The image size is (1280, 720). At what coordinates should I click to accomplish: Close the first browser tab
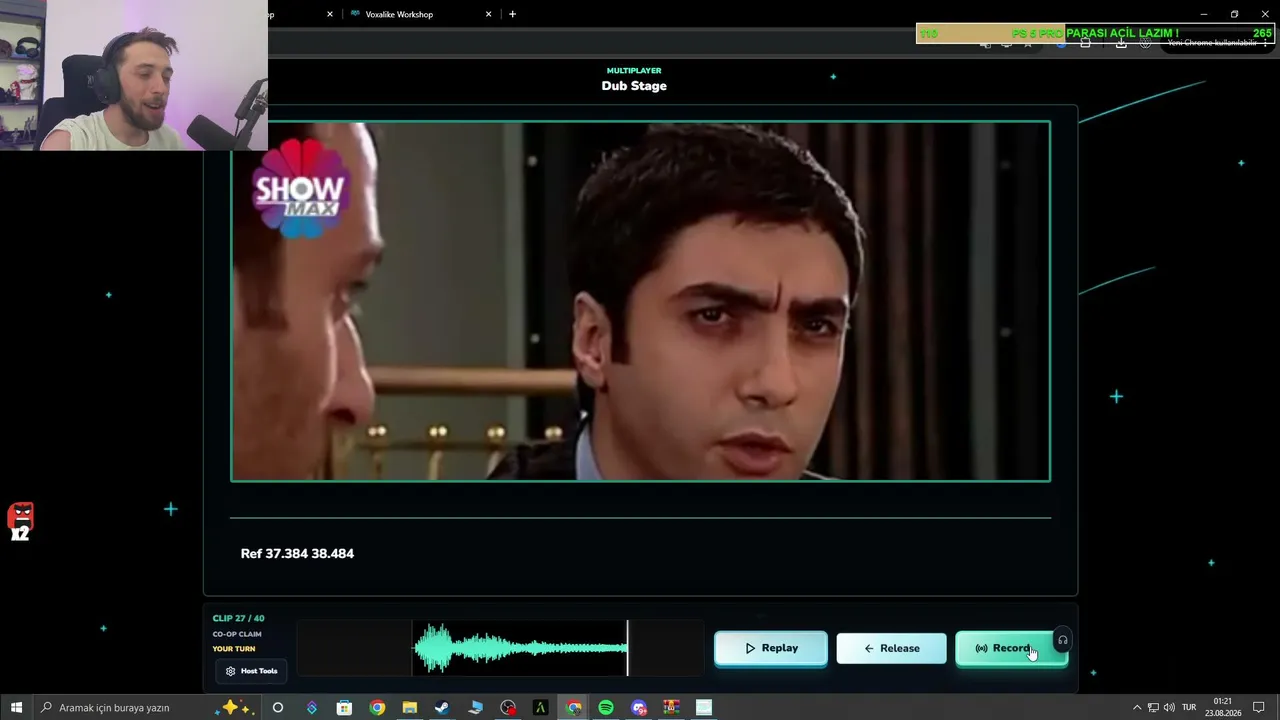point(330,14)
